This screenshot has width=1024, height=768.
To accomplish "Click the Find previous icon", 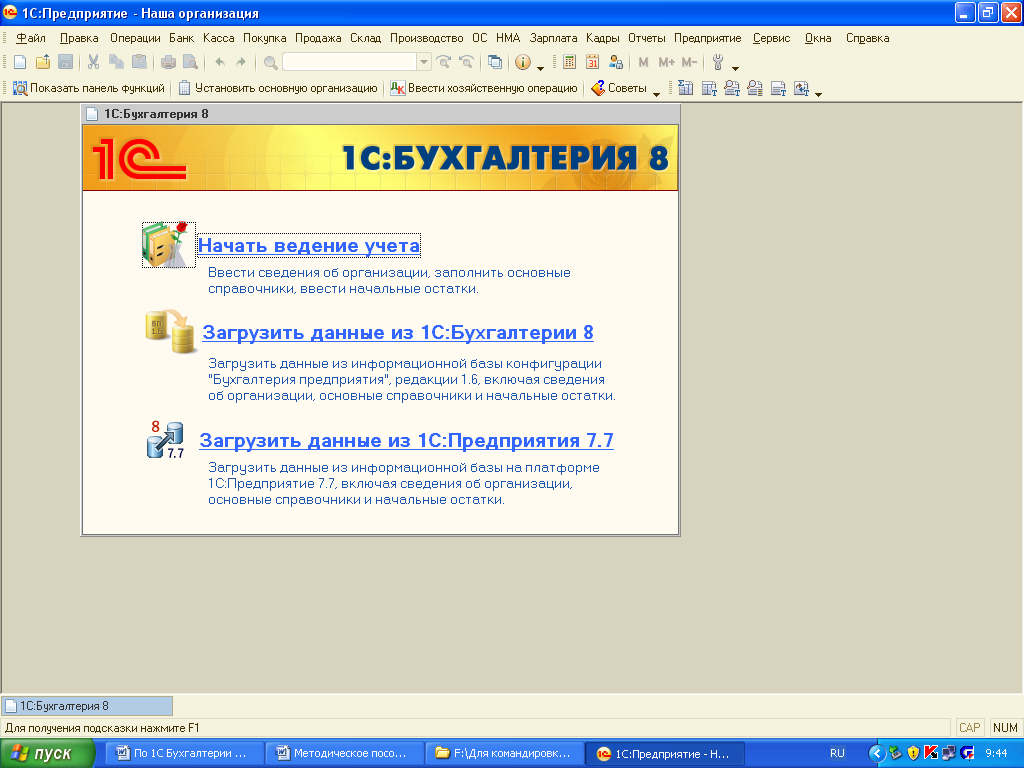I will click(466, 62).
